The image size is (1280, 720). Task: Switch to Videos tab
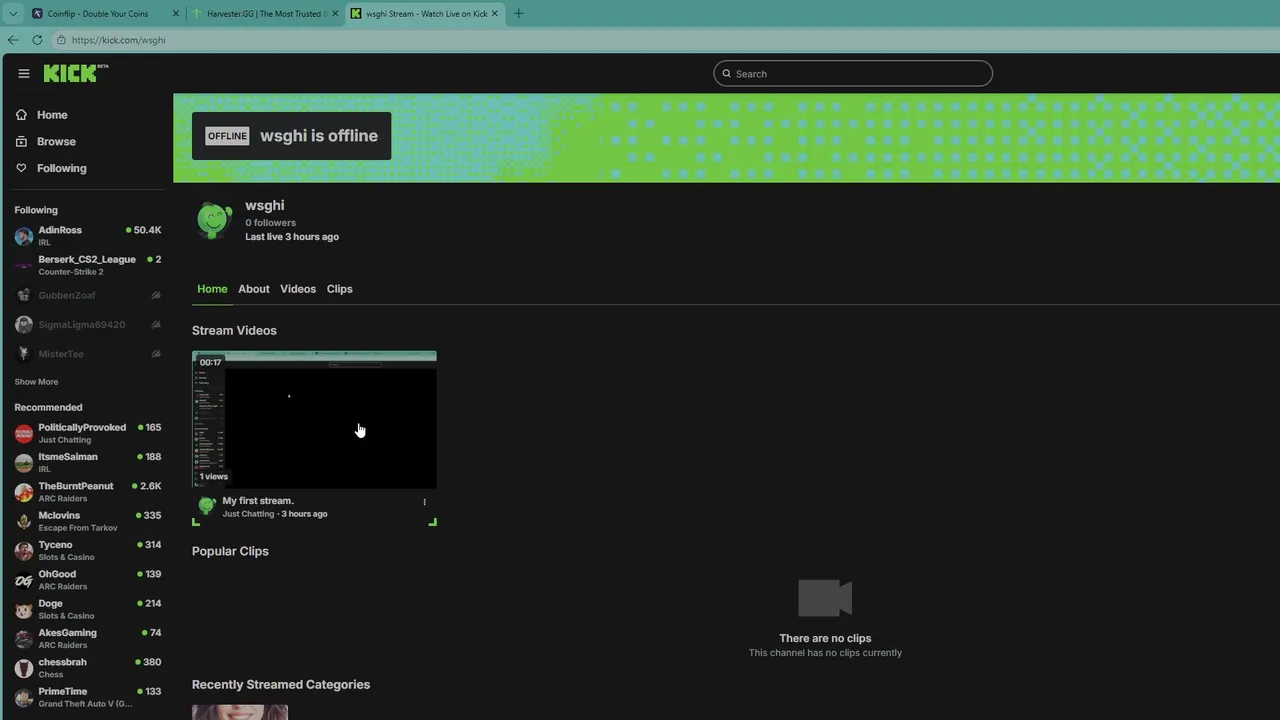[298, 289]
